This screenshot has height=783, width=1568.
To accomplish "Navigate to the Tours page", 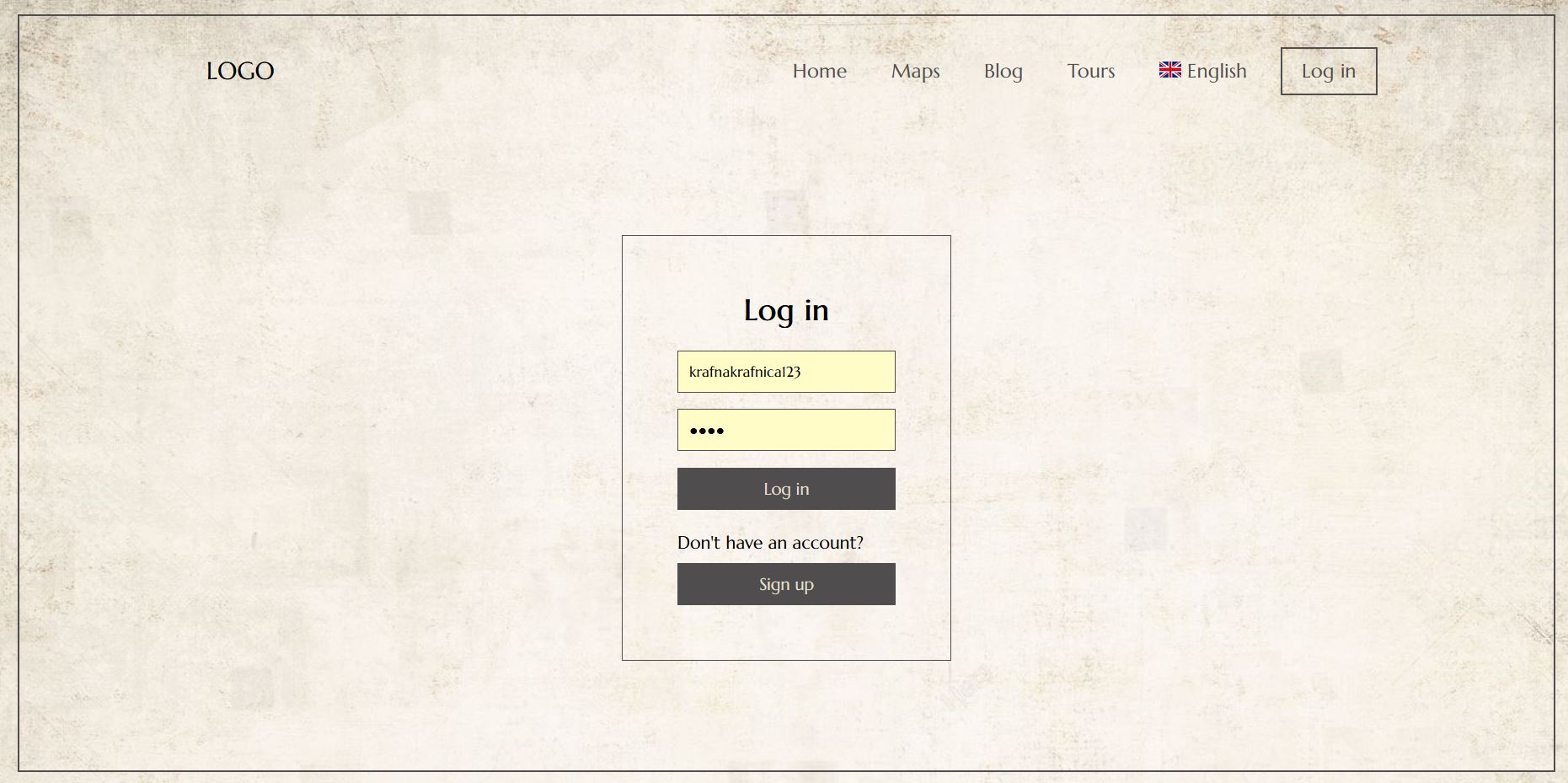I will click(x=1090, y=71).
